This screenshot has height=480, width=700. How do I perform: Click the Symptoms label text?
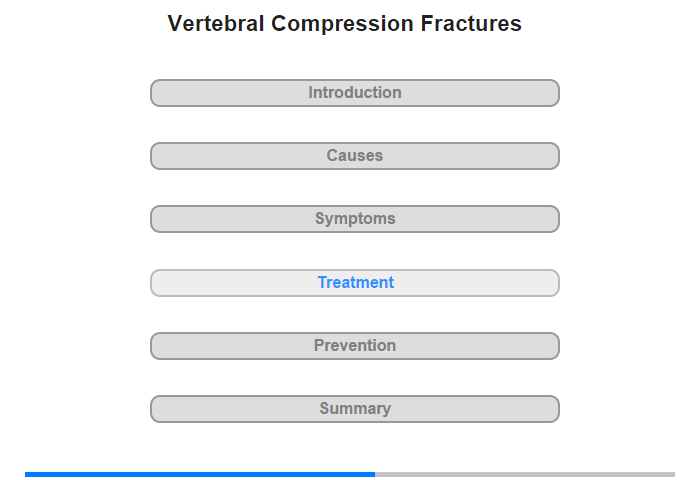[355, 218]
